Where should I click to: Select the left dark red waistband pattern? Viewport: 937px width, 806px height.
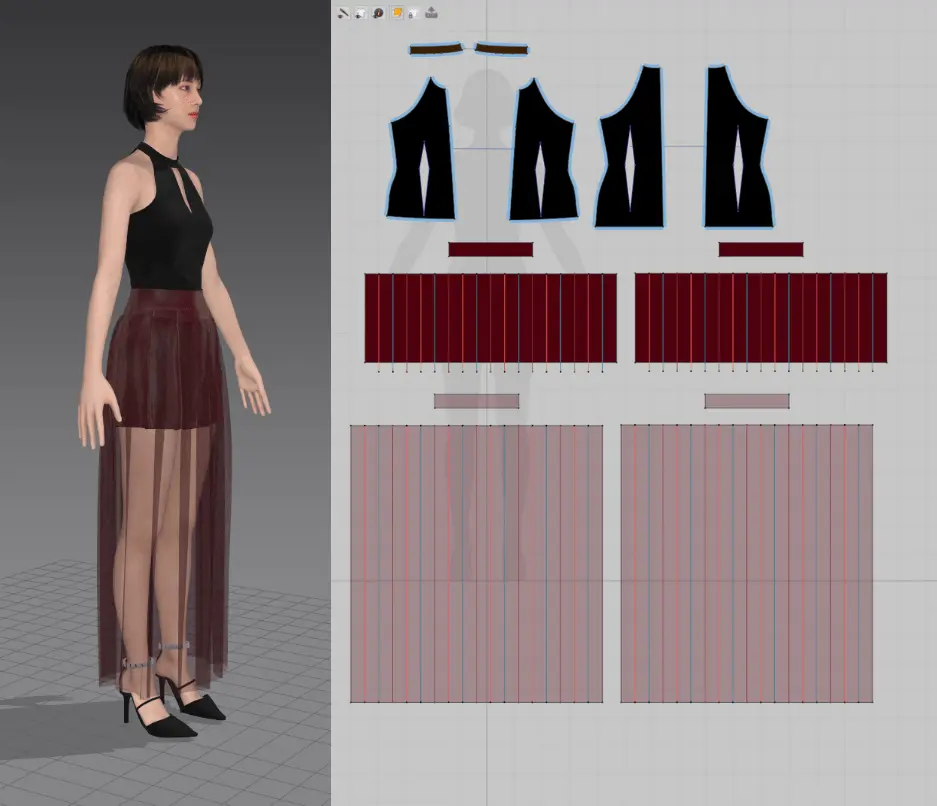coord(491,249)
